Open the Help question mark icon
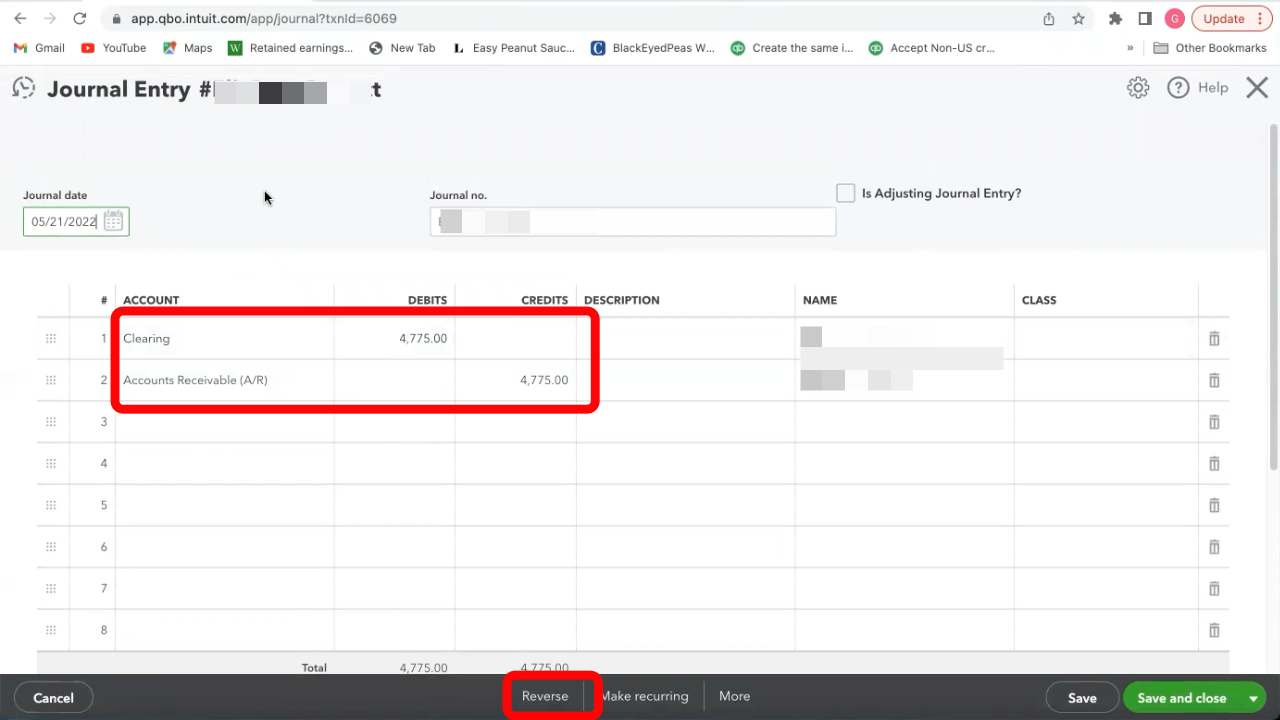1280x720 pixels. point(1178,88)
